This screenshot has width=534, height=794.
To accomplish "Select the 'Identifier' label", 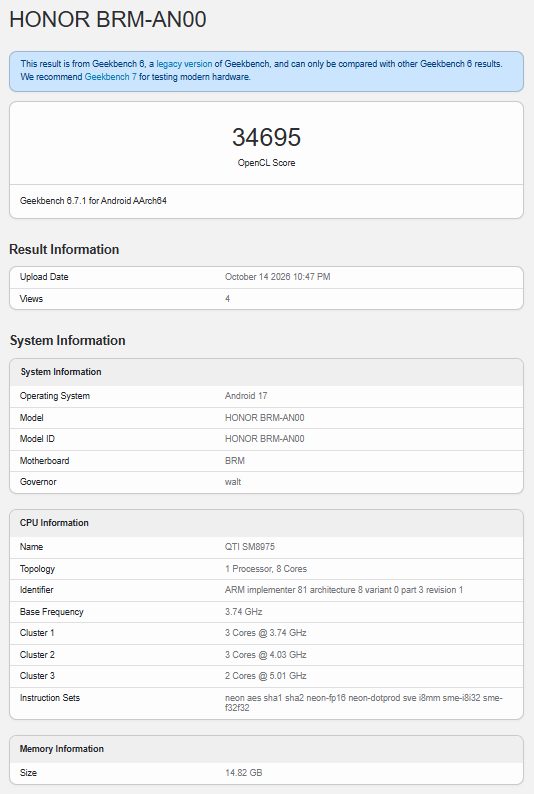I will pos(36,590).
